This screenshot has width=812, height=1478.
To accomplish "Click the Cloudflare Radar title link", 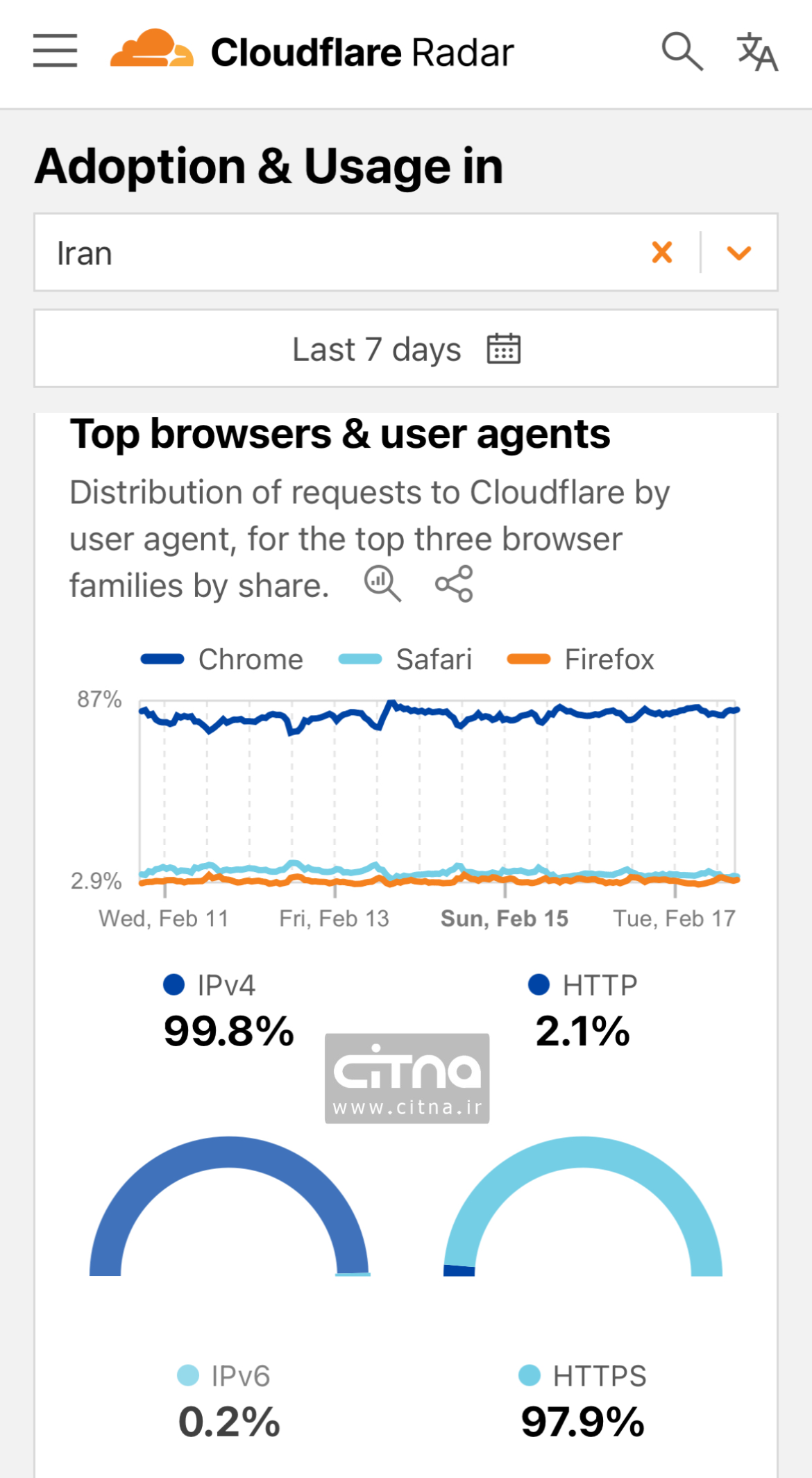I will click(362, 53).
